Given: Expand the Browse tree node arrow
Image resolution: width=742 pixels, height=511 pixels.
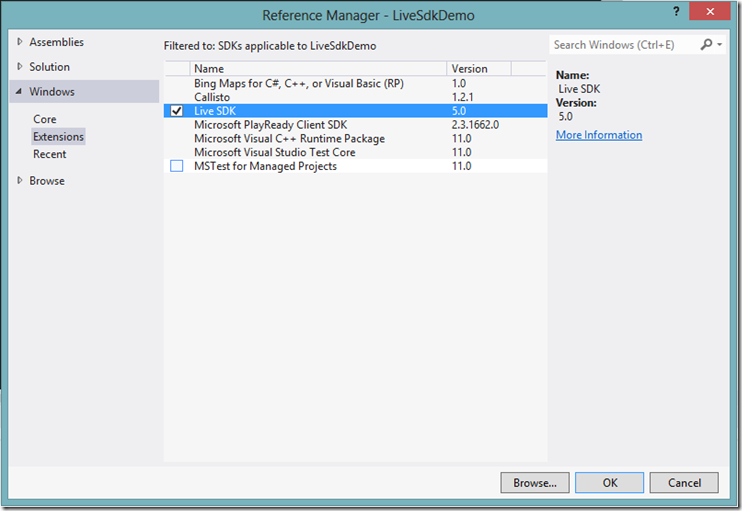Looking at the screenshot, I should tap(19, 180).
